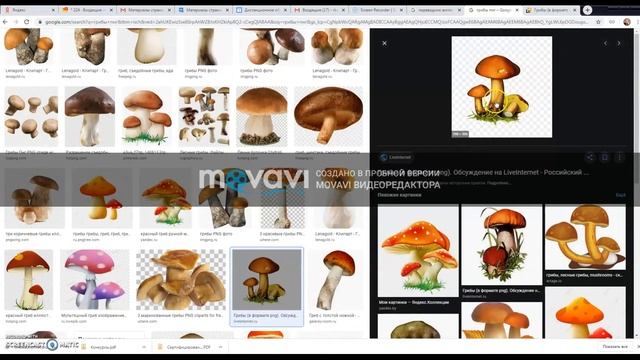Image resolution: width=640 pixels, height=360 pixels.
Task: Show the next image in preview
Action: tap(619, 43)
